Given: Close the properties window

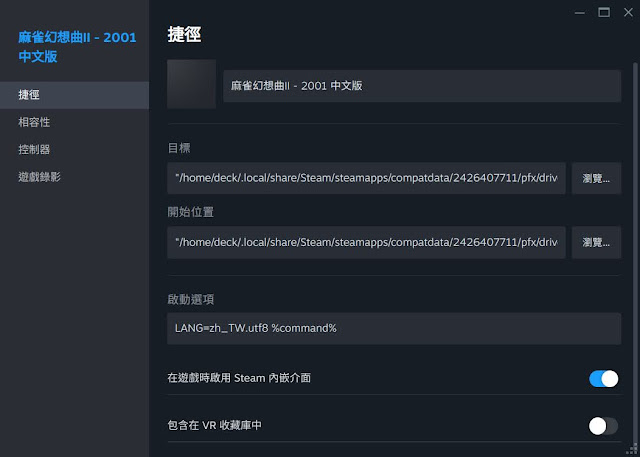Looking at the screenshot, I should tap(629, 13).
